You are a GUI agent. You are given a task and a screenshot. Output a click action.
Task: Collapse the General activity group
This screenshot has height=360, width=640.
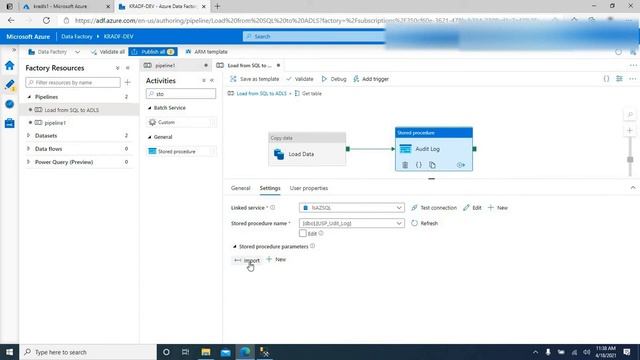click(x=149, y=137)
